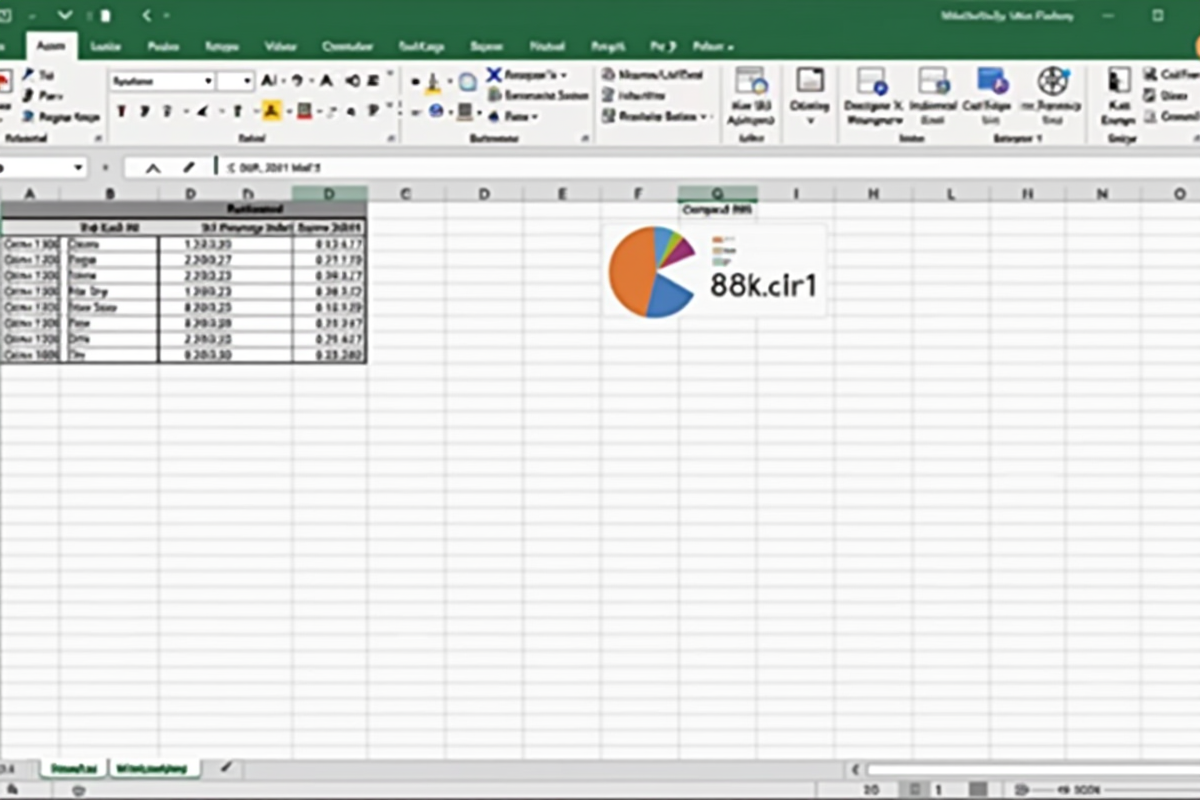Click the blue window icon with purple badge

(992, 81)
